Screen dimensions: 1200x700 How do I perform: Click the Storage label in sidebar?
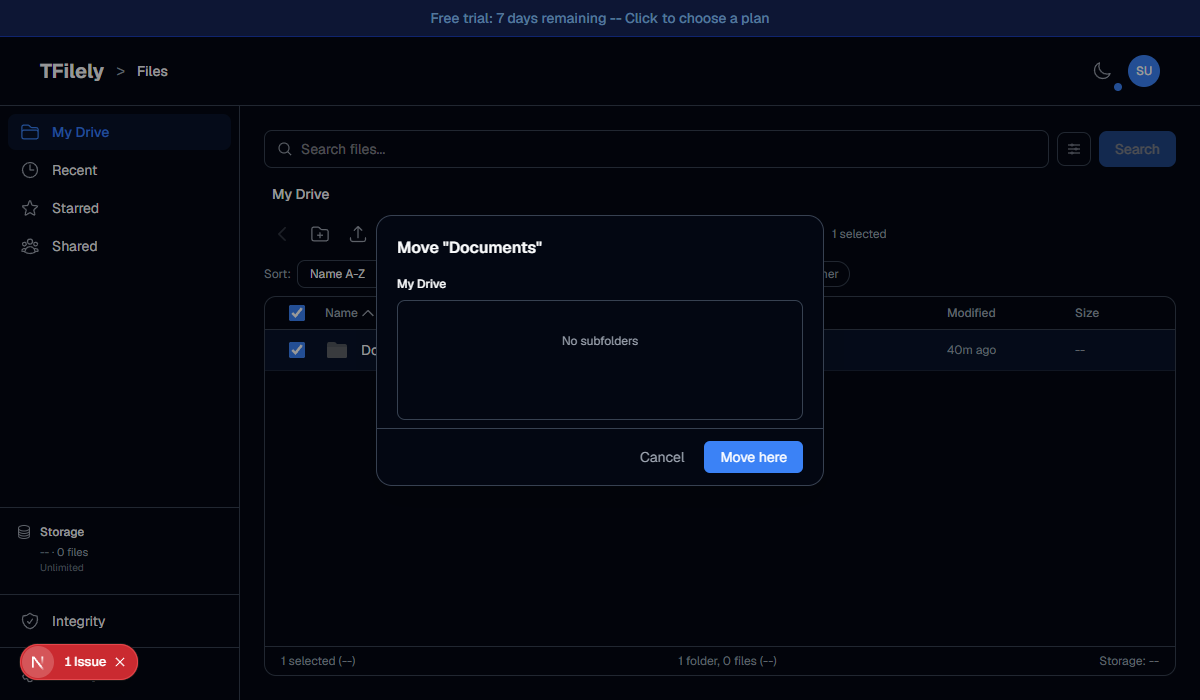62,532
